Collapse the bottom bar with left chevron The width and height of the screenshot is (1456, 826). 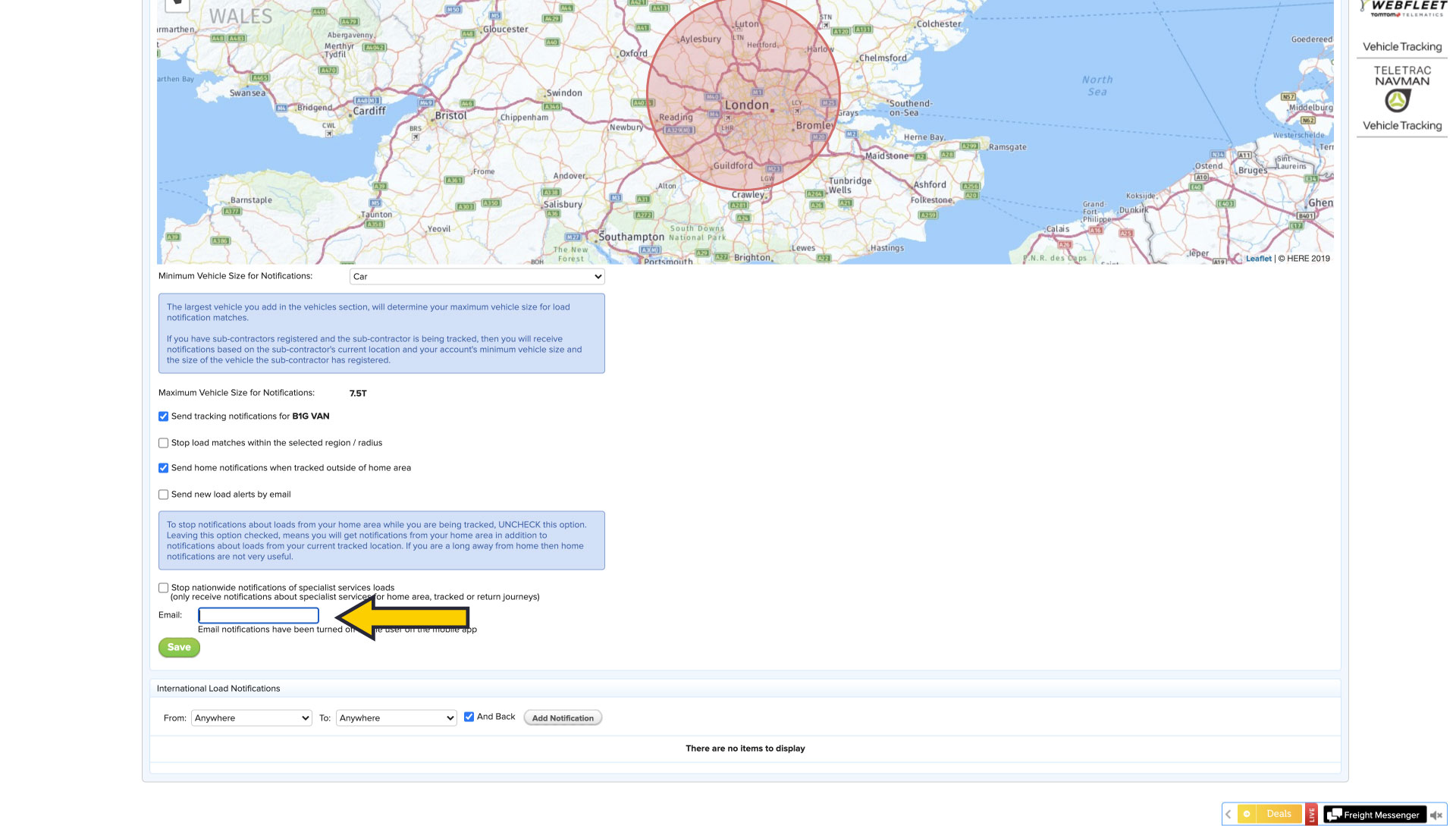[x=1228, y=814]
